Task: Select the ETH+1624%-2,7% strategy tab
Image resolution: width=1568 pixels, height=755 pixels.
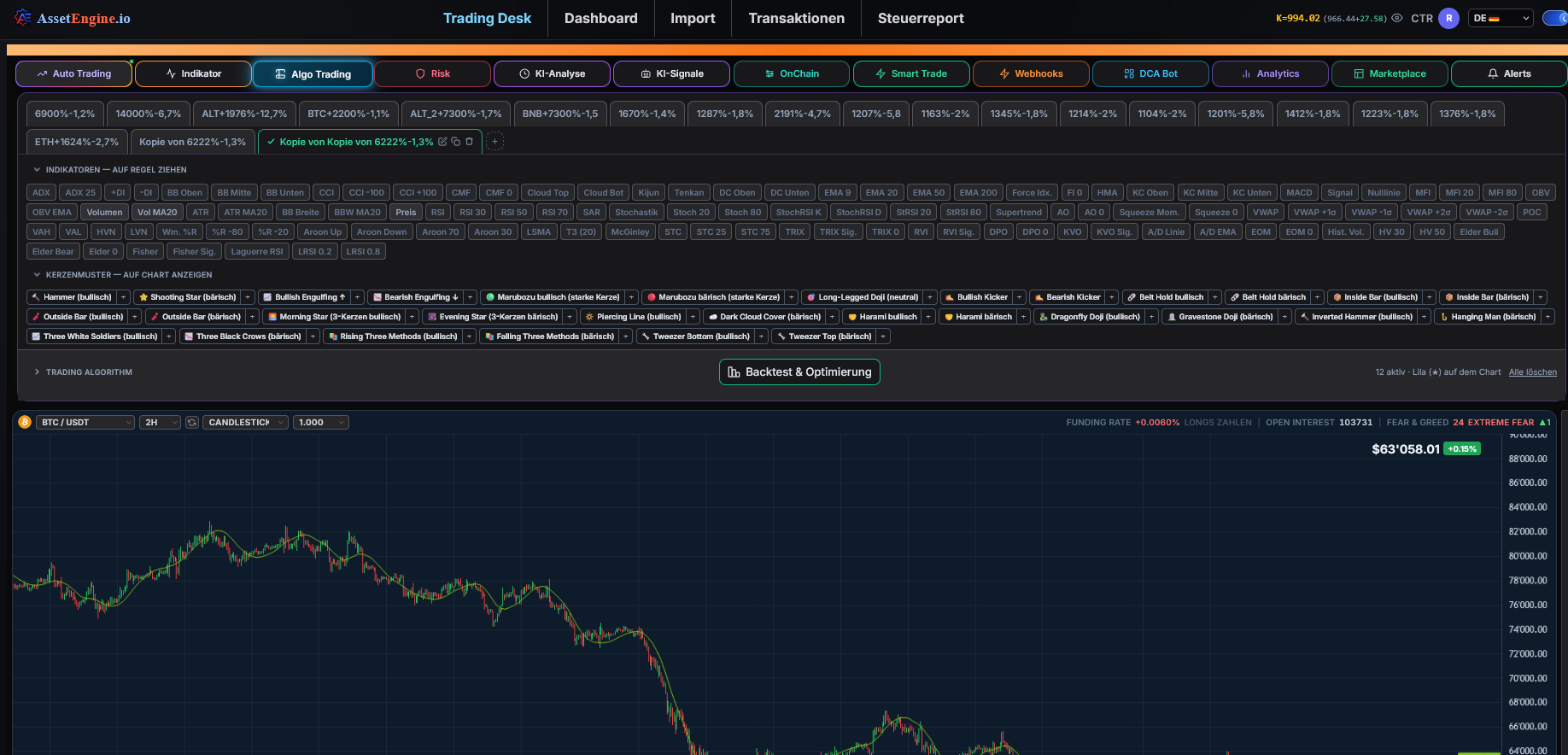Action: point(77,142)
